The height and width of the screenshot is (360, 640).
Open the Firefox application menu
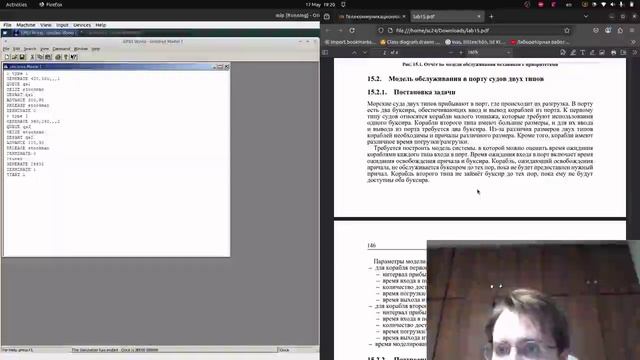point(632,30)
